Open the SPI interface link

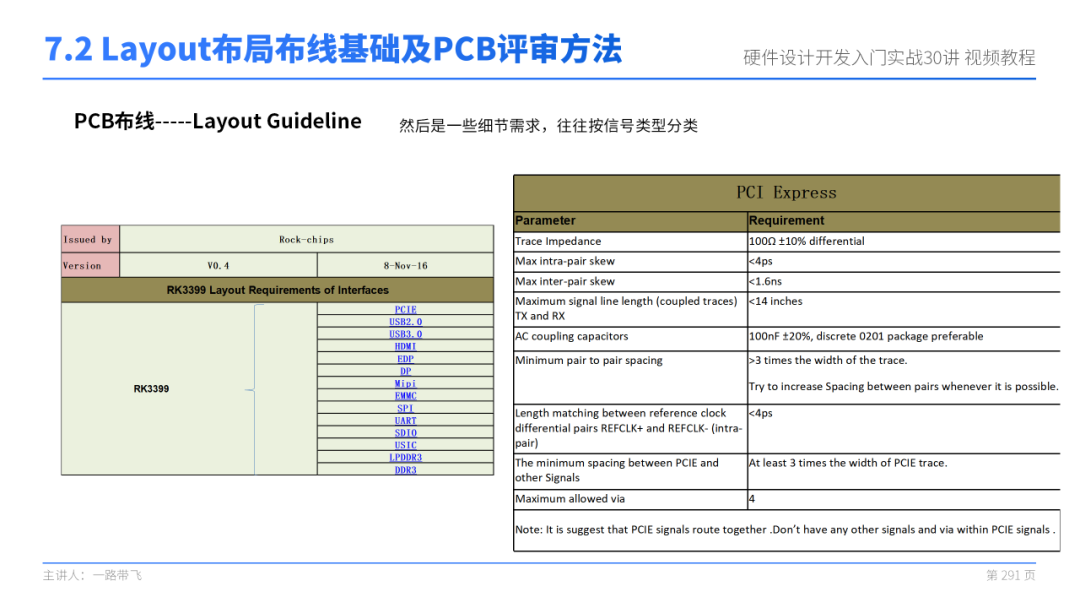click(405, 409)
